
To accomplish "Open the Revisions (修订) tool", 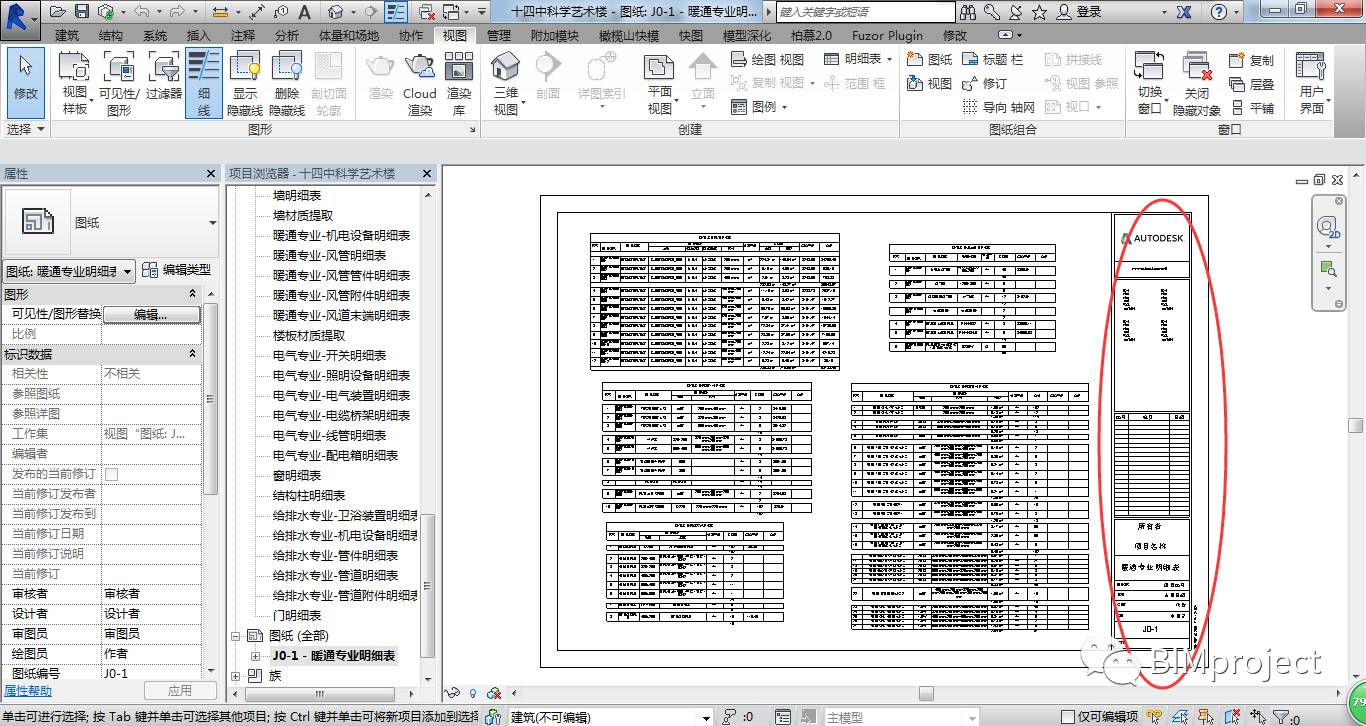I will point(985,83).
